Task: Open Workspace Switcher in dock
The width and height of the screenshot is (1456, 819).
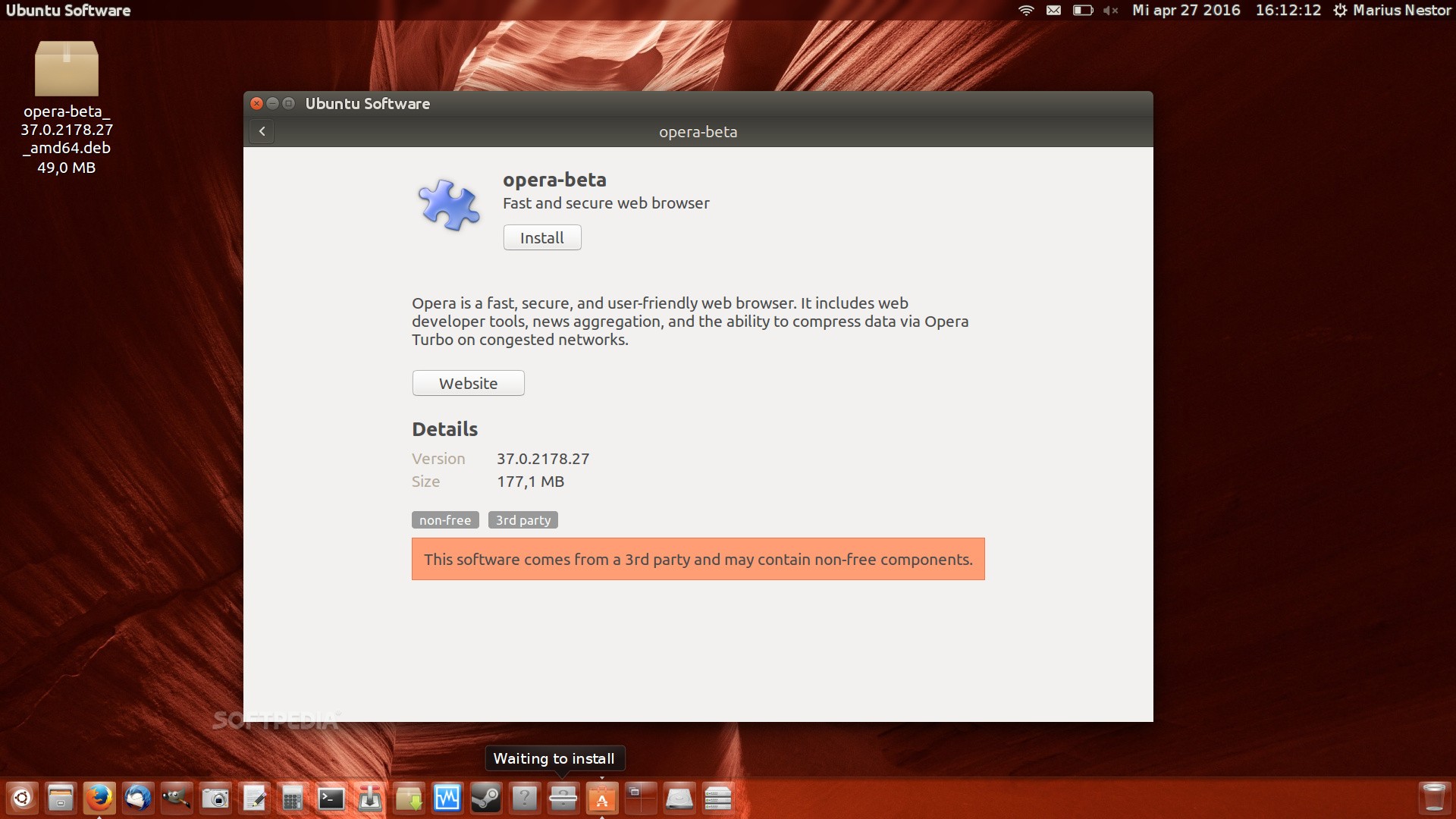Action: click(641, 798)
